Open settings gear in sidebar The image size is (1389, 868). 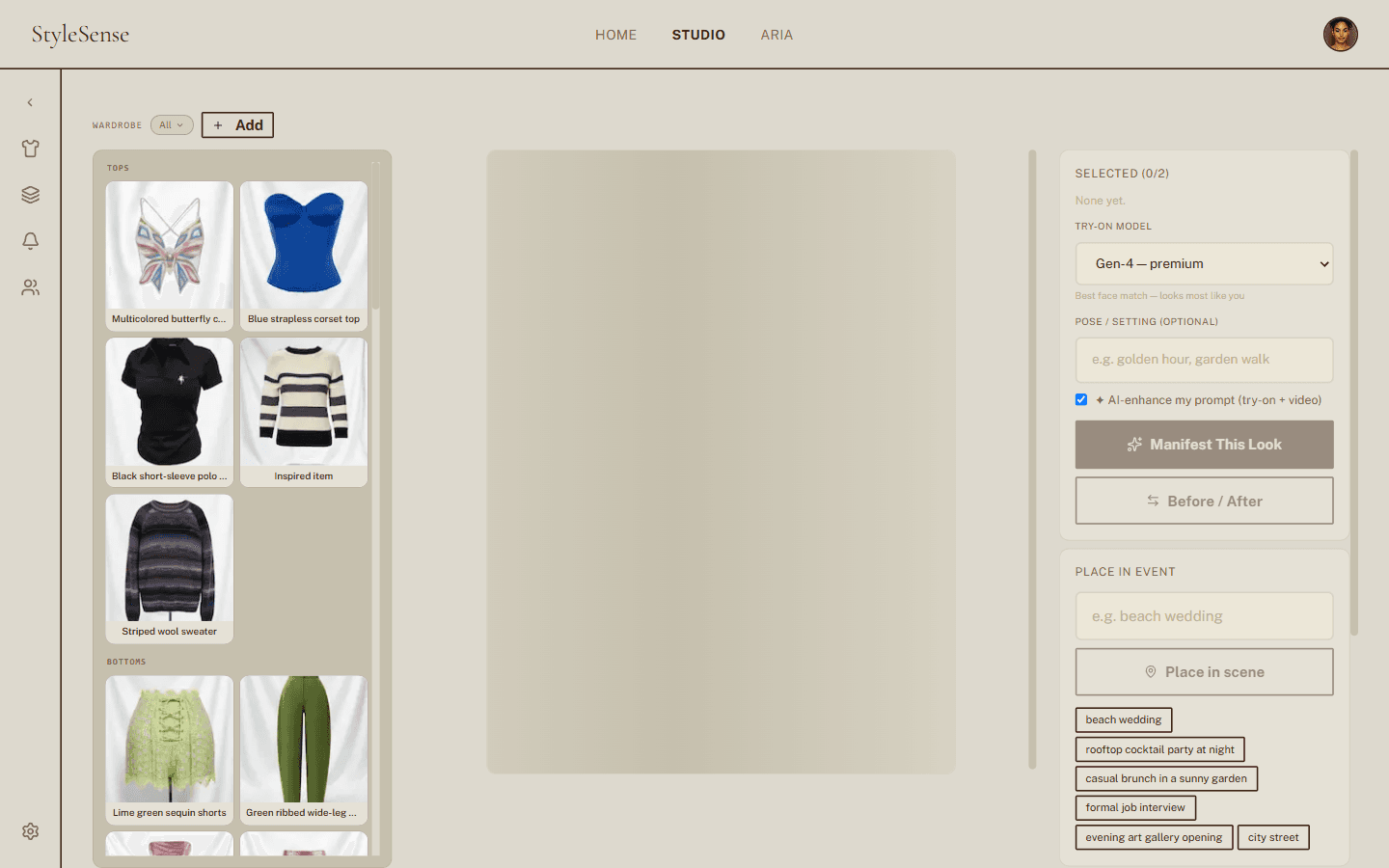[x=31, y=831]
